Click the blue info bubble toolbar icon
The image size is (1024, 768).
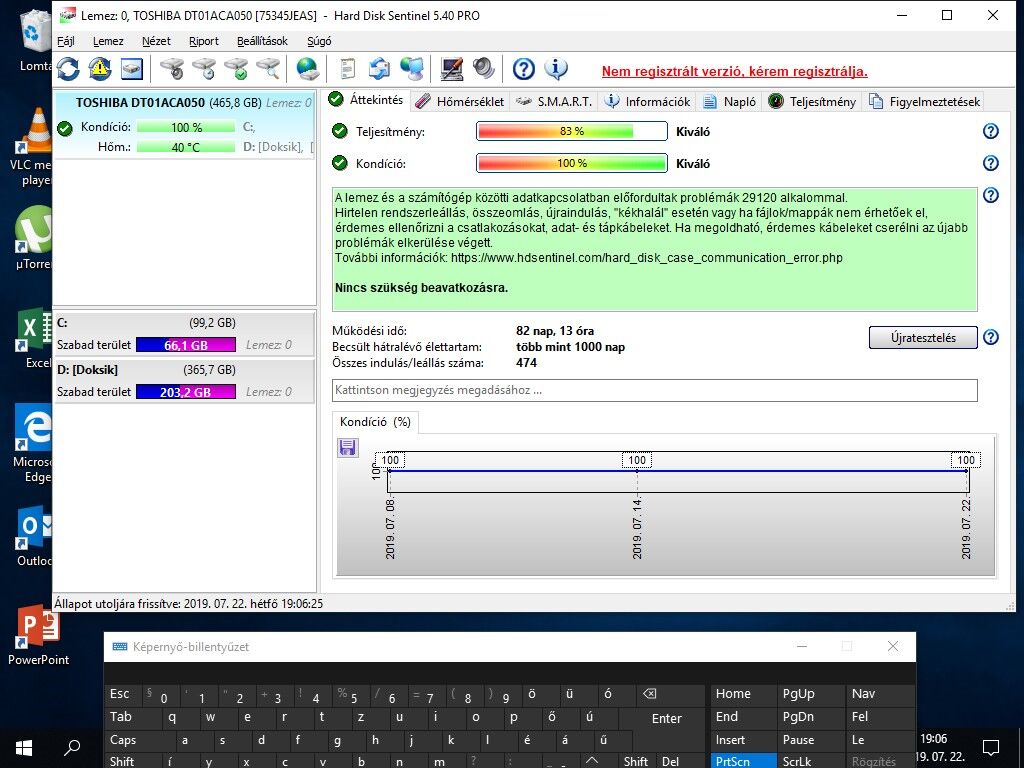(x=556, y=69)
